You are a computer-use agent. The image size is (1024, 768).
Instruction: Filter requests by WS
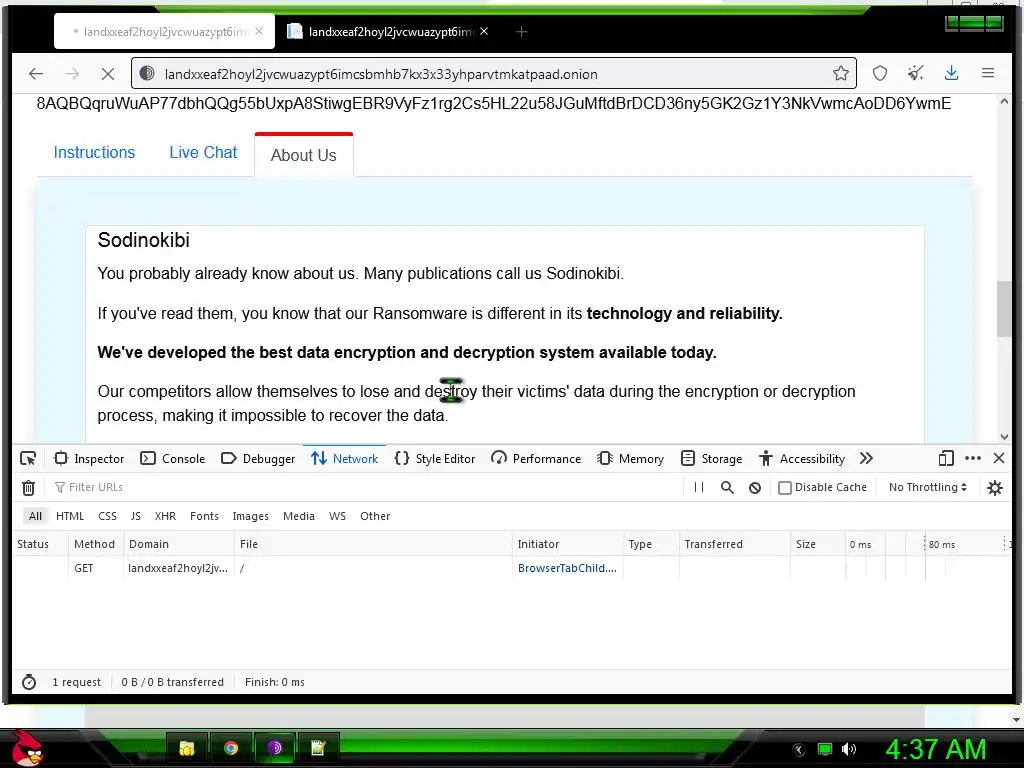tap(337, 516)
